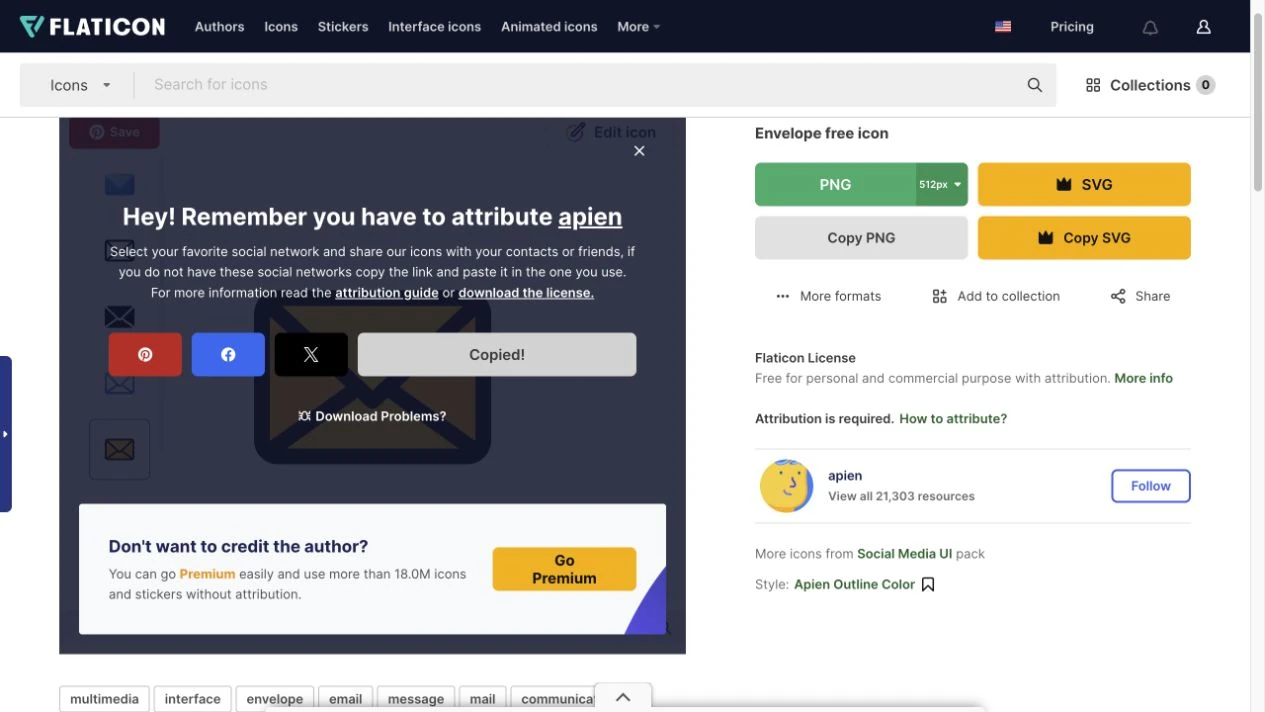Select the mail tag

tap(483, 699)
